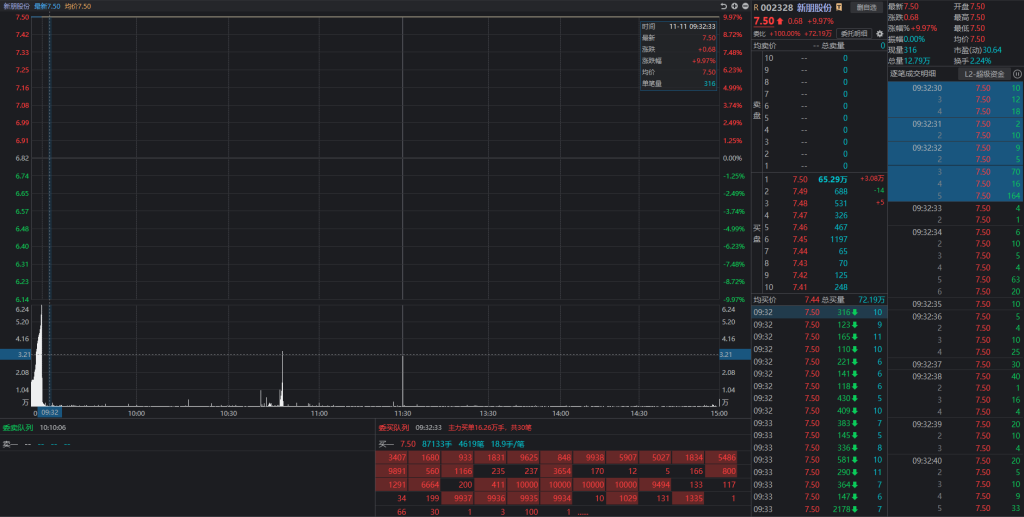This screenshot has height=517, width=1024.
Task: Open 委托明细 order details button
Action: point(854,33)
